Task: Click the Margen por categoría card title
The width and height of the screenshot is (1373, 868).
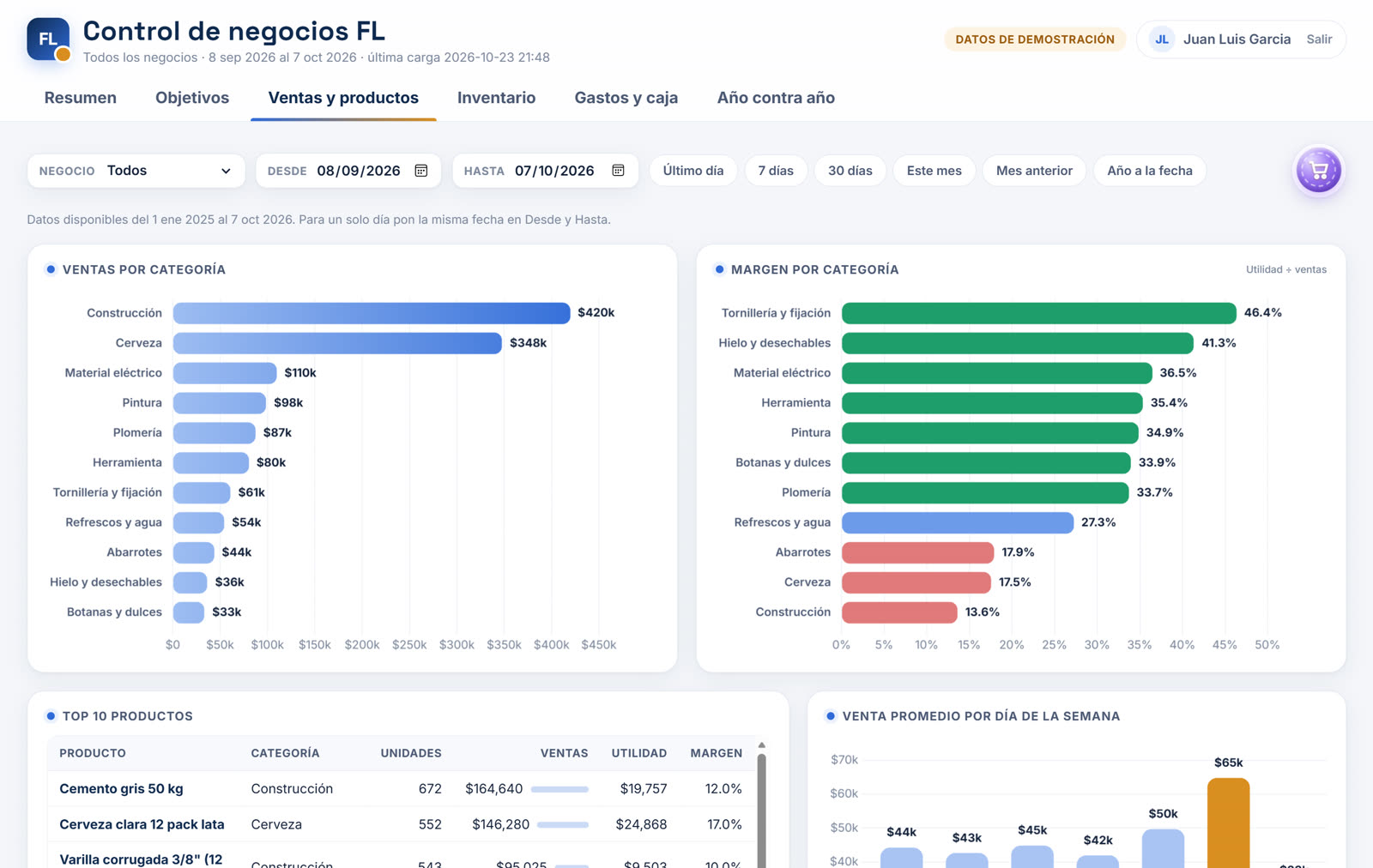Action: (815, 269)
